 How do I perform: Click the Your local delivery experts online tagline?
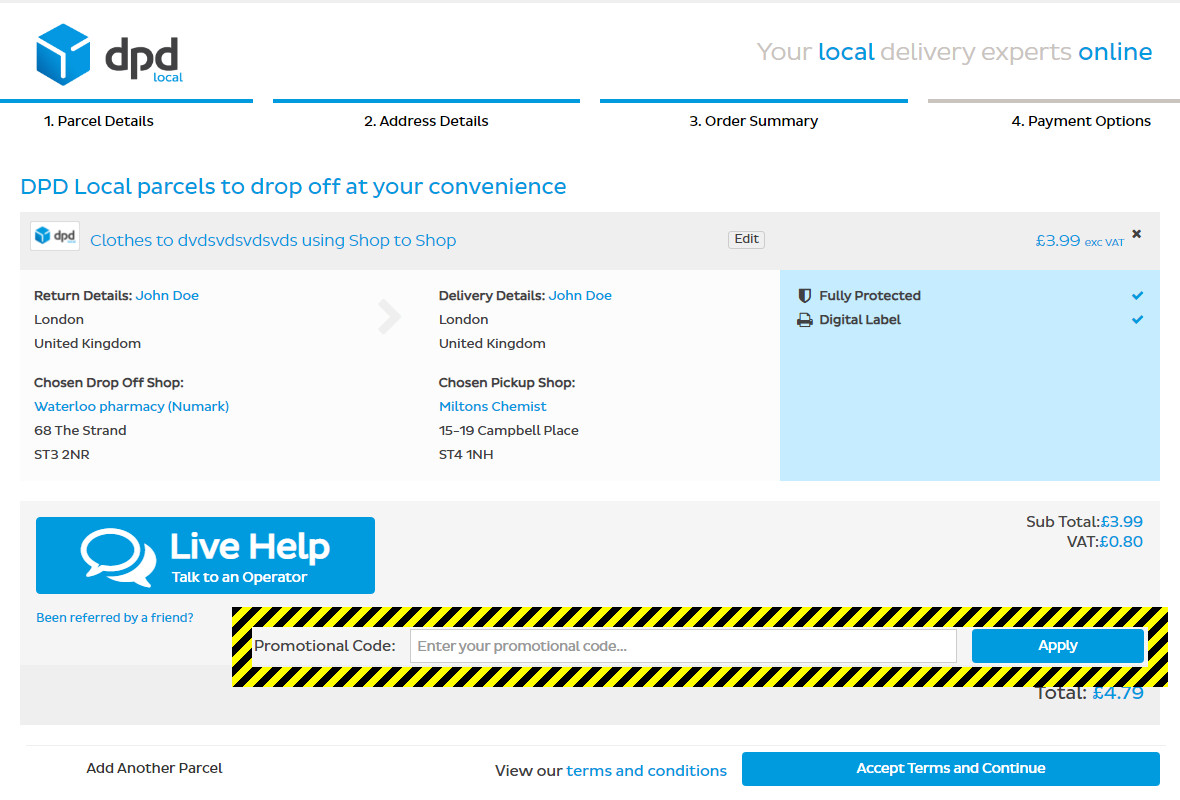pos(954,52)
